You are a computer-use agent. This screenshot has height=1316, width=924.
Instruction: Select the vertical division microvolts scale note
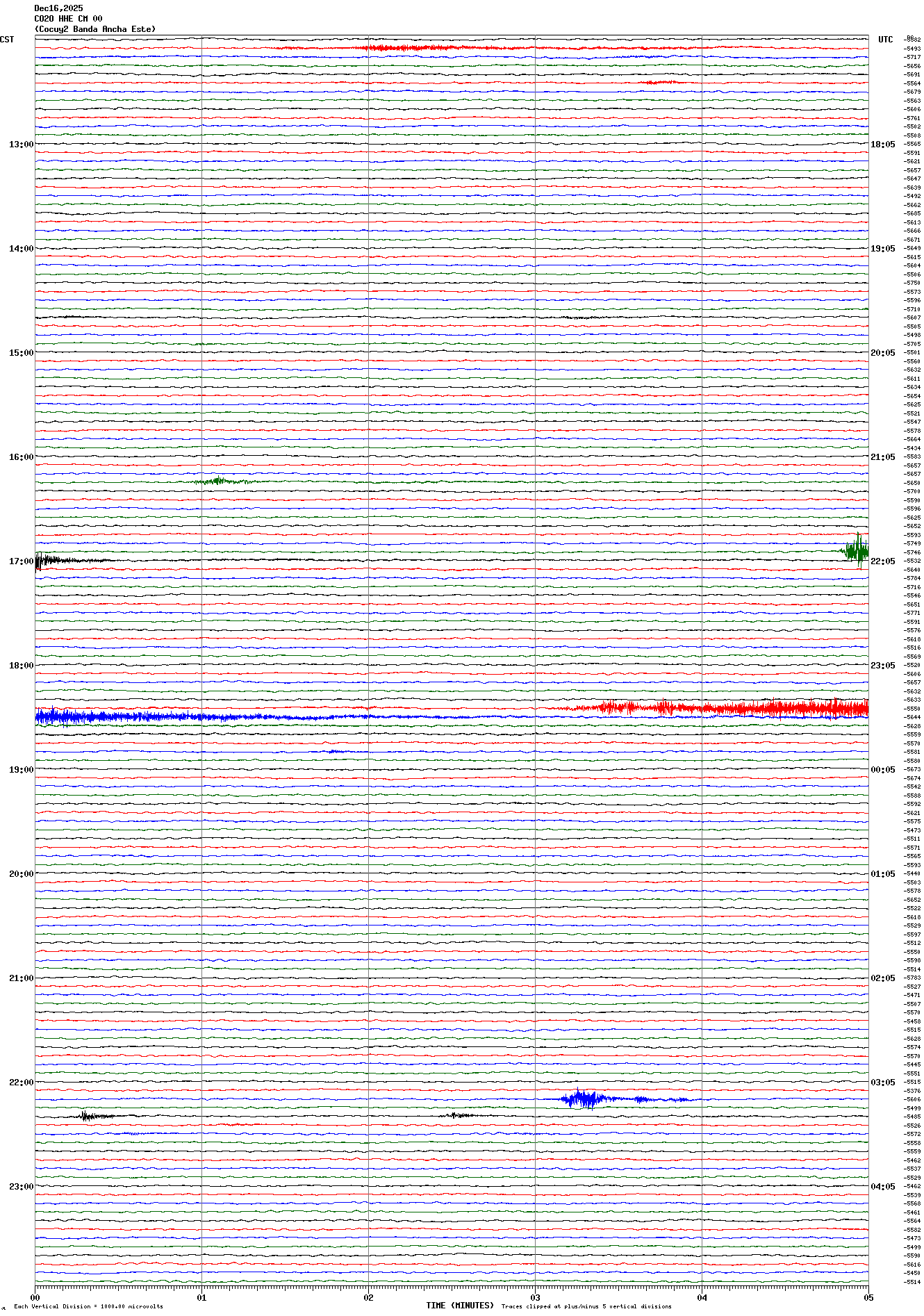(x=88, y=1306)
